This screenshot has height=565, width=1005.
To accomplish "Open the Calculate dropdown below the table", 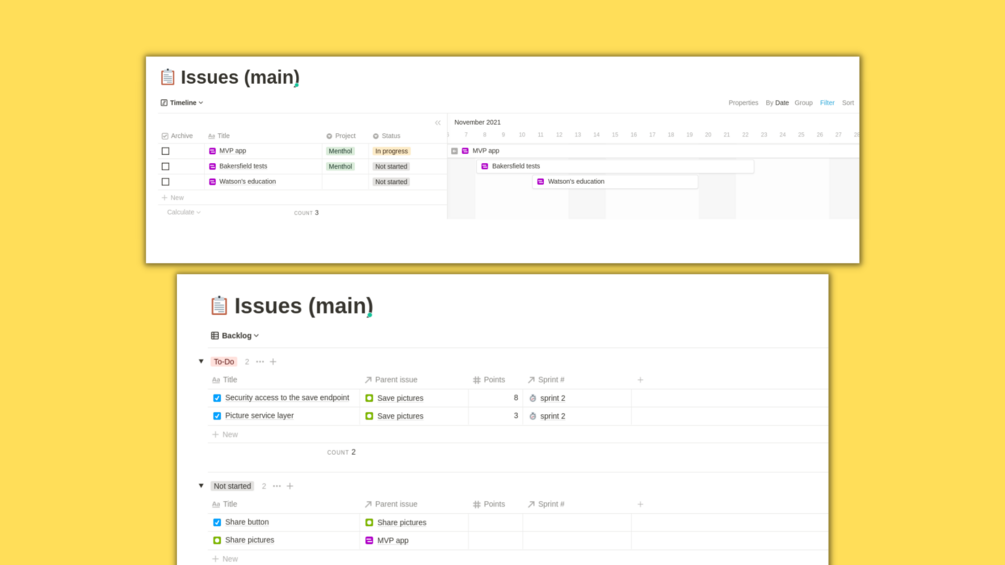I will tap(183, 212).
